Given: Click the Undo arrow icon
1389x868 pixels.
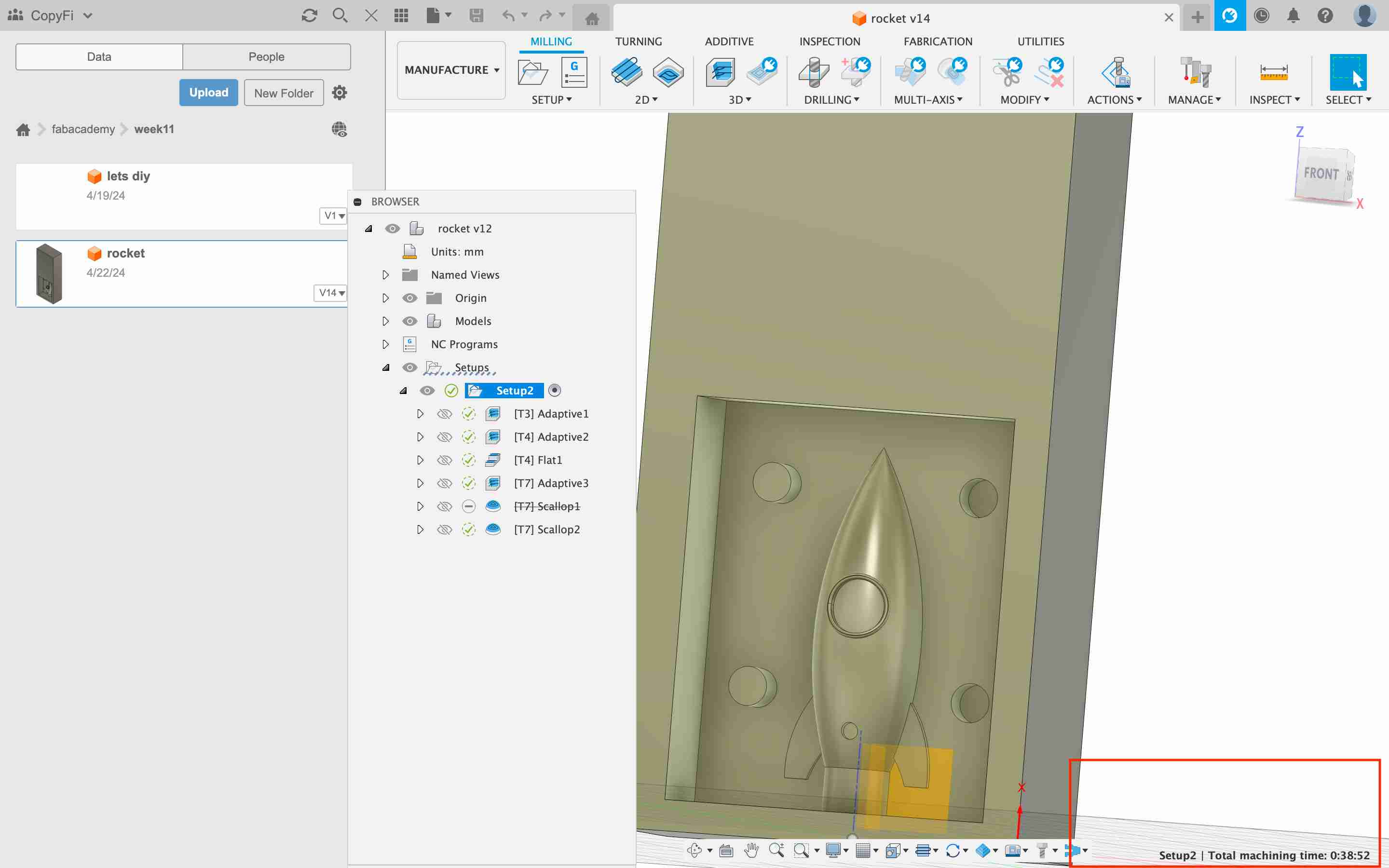Looking at the screenshot, I should [508, 15].
